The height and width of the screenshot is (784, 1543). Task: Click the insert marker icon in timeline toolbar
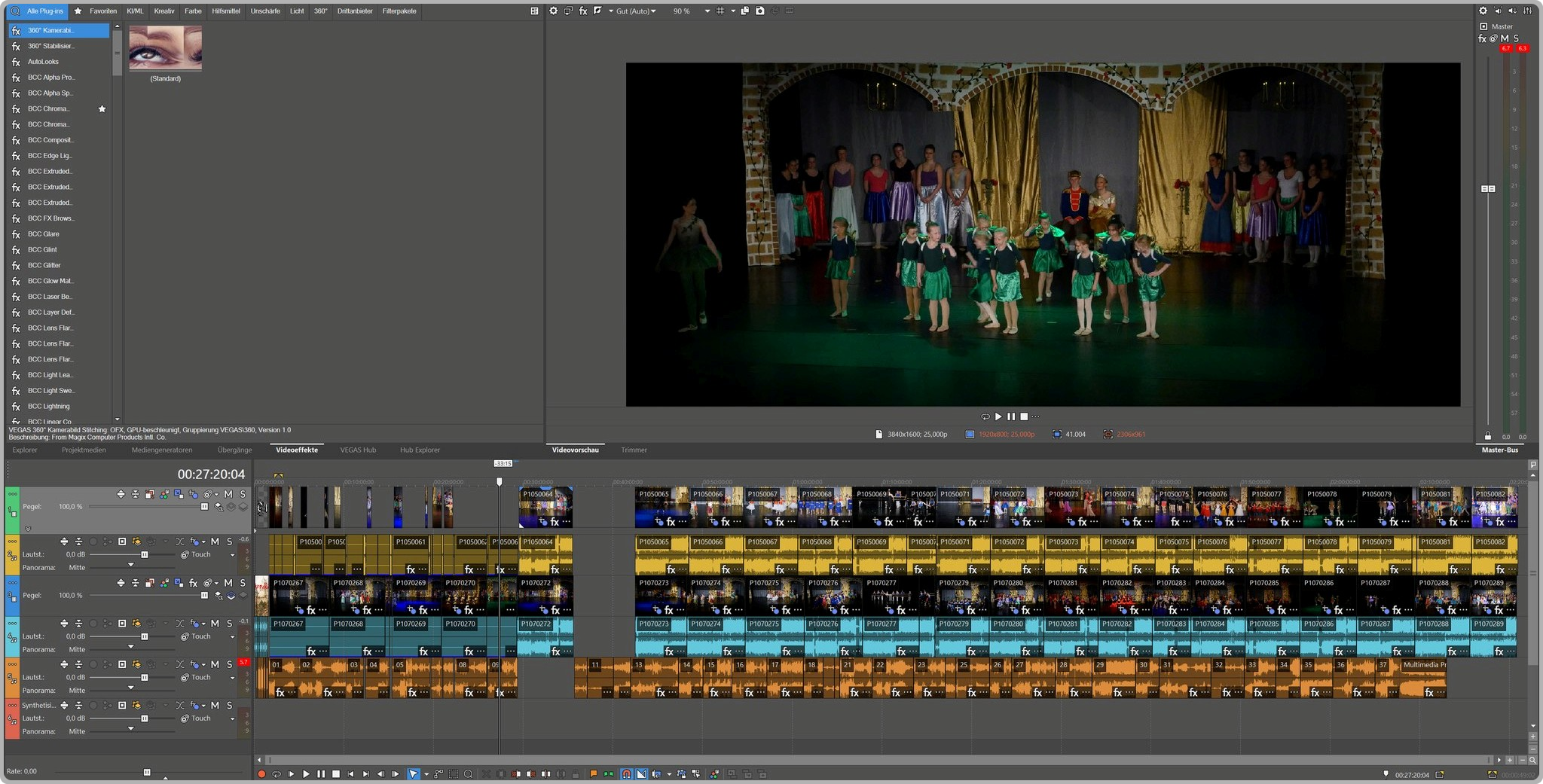tap(594, 773)
